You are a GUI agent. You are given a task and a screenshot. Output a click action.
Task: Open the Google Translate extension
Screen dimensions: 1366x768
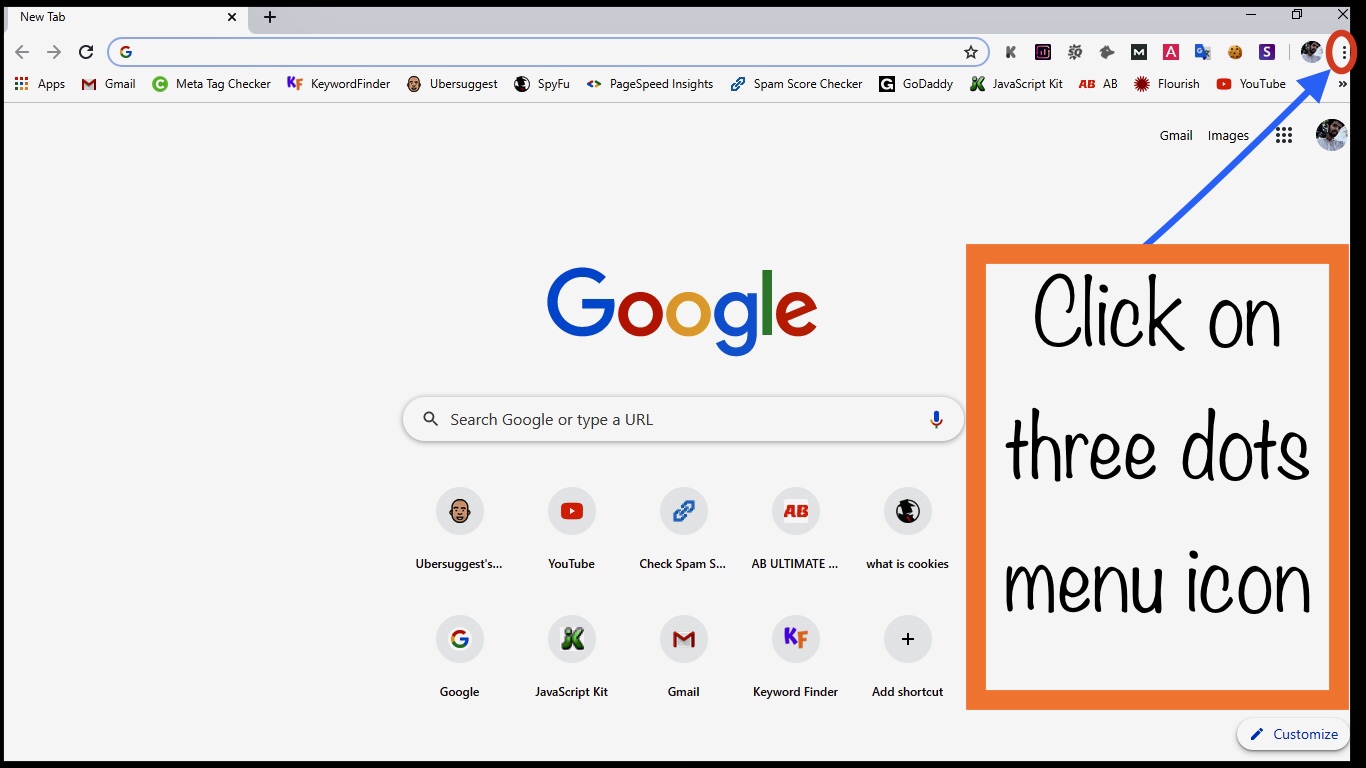point(1203,52)
